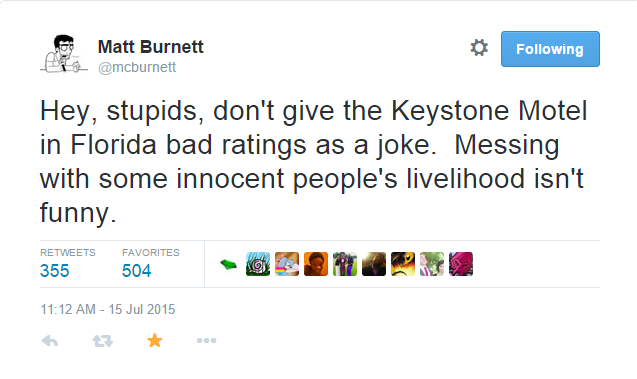This screenshot has height=379, width=637.
Task: Click Matt Burnett's cartoon profile avatar
Action: click(x=64, y=54)
